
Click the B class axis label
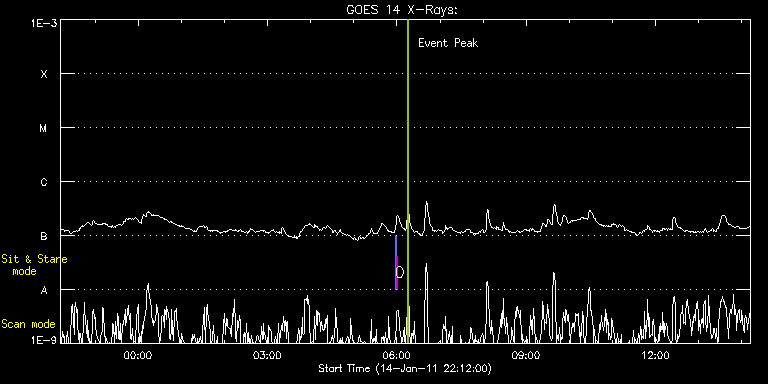click(44, 236)
